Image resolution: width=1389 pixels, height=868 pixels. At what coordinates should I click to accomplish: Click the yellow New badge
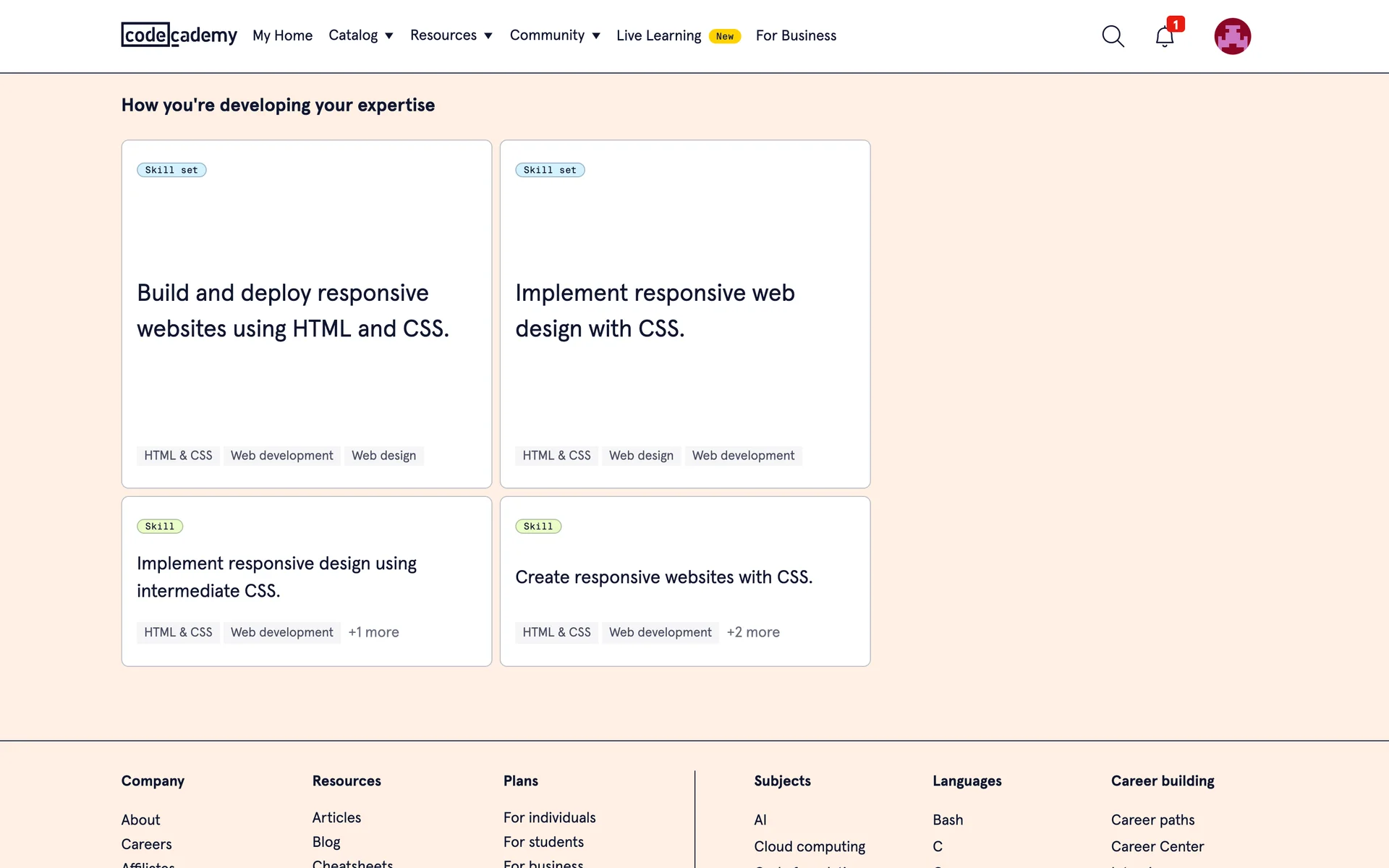coord(724,36)
